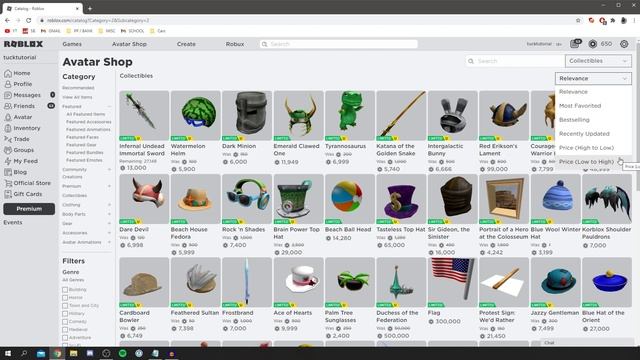Select Recently Updated sort option
The width and height of the screenshot is (640, 360).
593,134
